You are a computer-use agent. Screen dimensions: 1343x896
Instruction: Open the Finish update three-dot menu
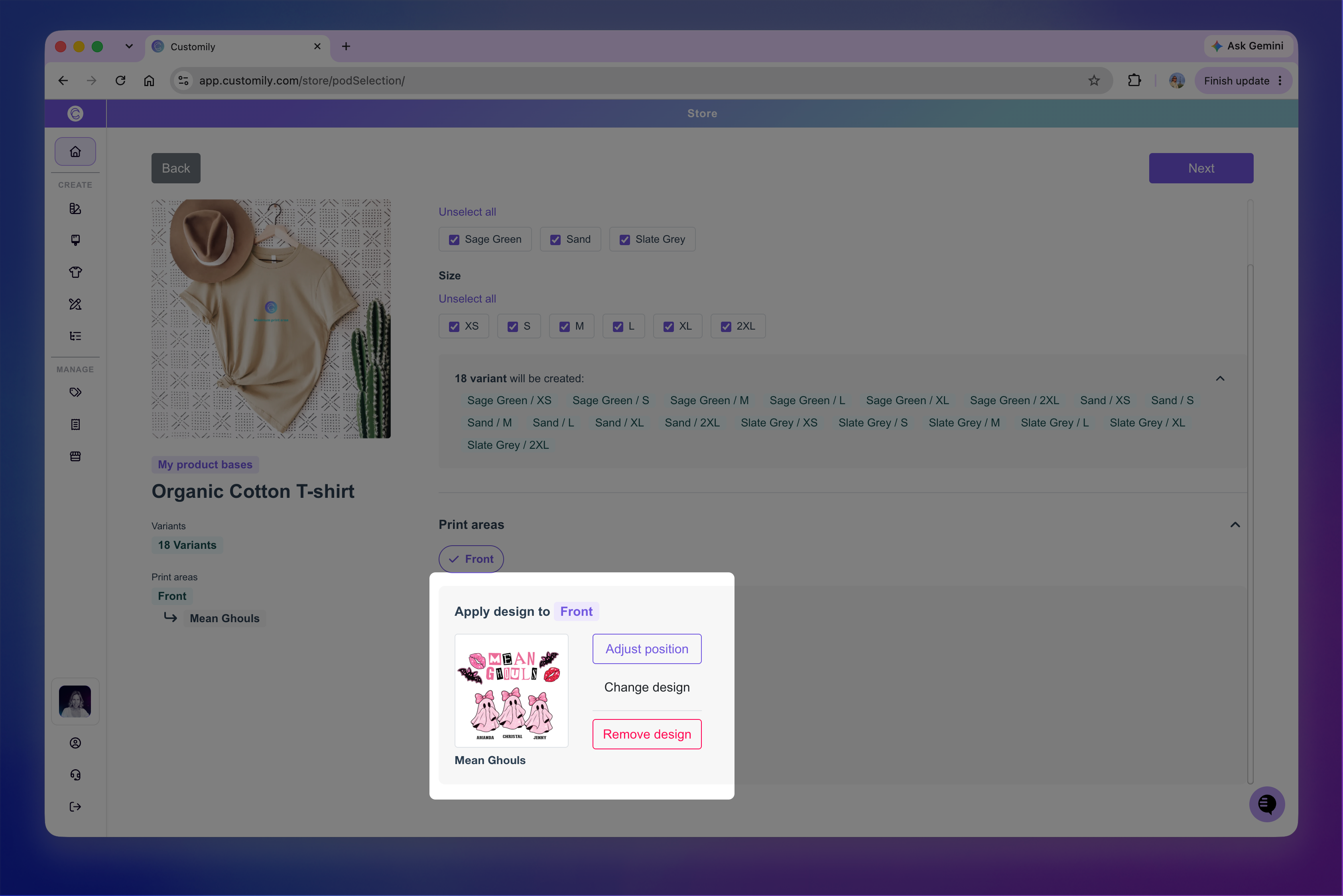1280,81
